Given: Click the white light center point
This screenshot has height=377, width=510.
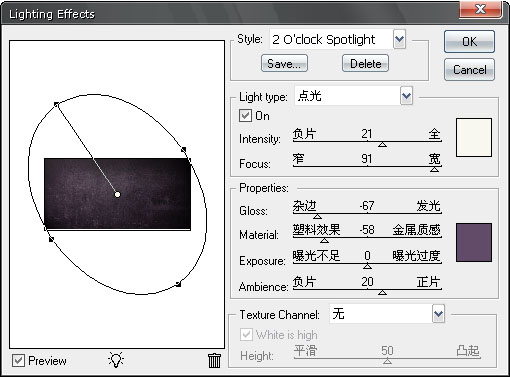Looking at the screenshot, I should (x=117, y=194).
